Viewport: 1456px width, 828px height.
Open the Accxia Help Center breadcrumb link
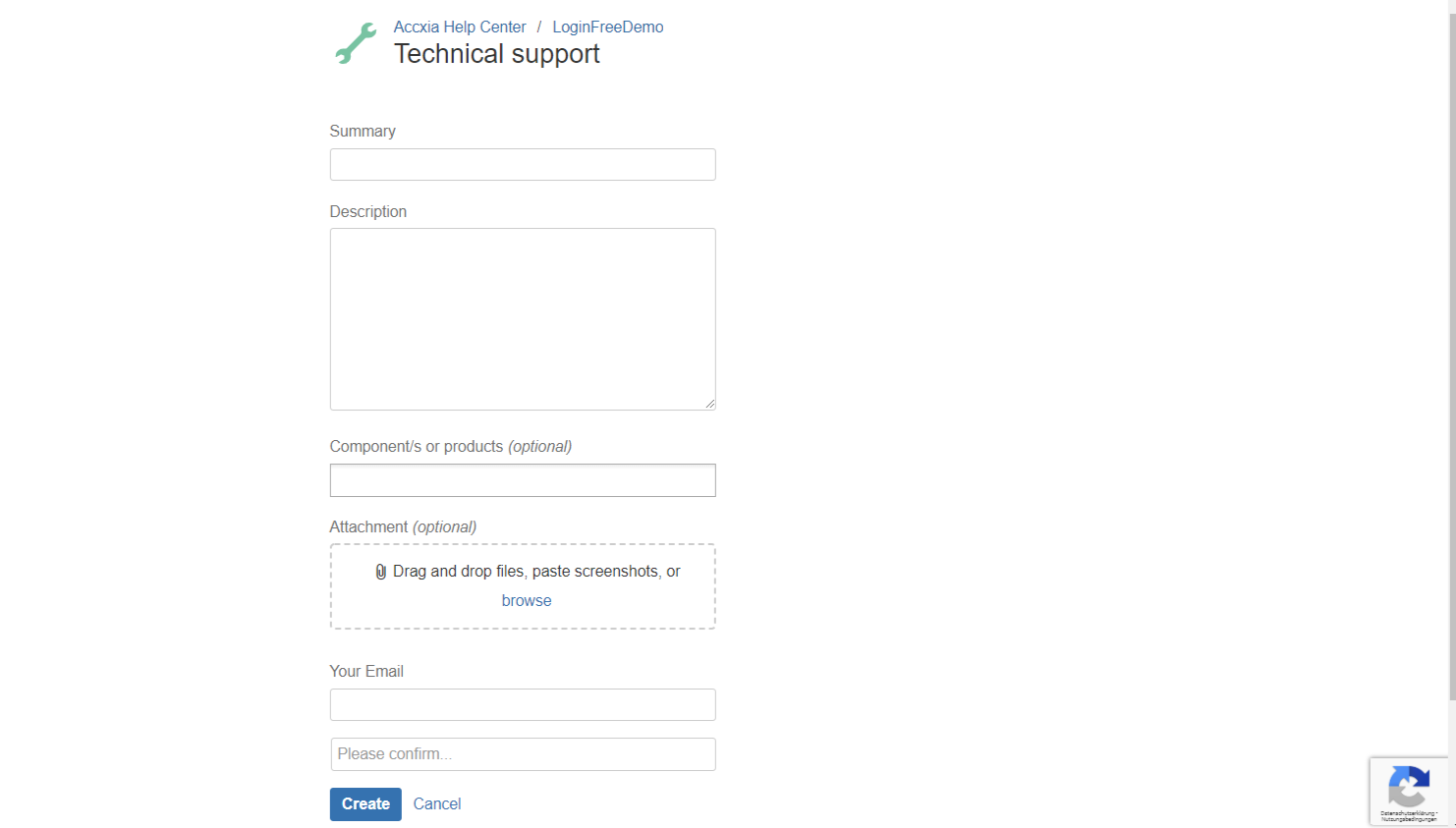tap(460, 28)
